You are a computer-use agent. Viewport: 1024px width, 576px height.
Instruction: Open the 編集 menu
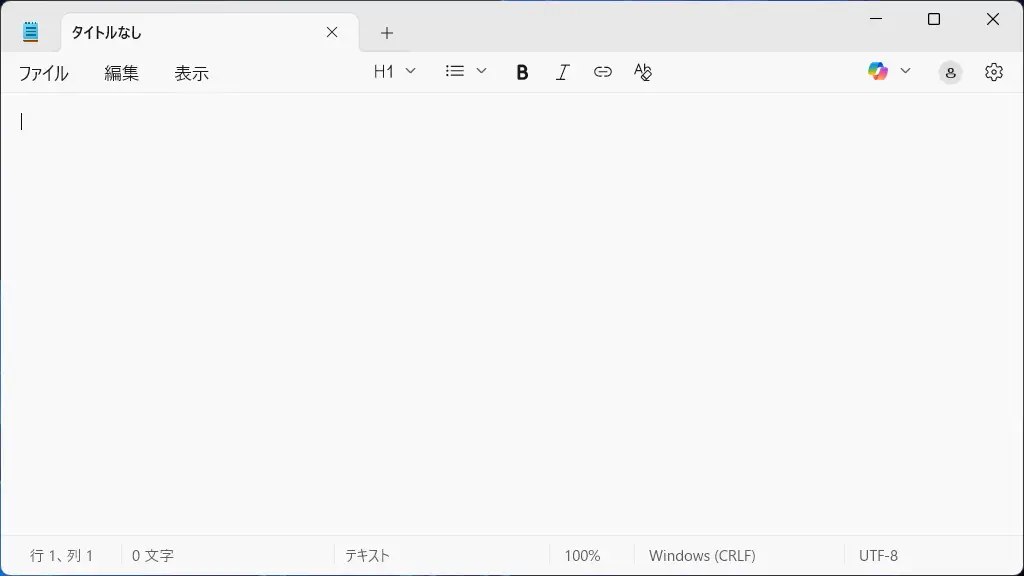(122, 73)
